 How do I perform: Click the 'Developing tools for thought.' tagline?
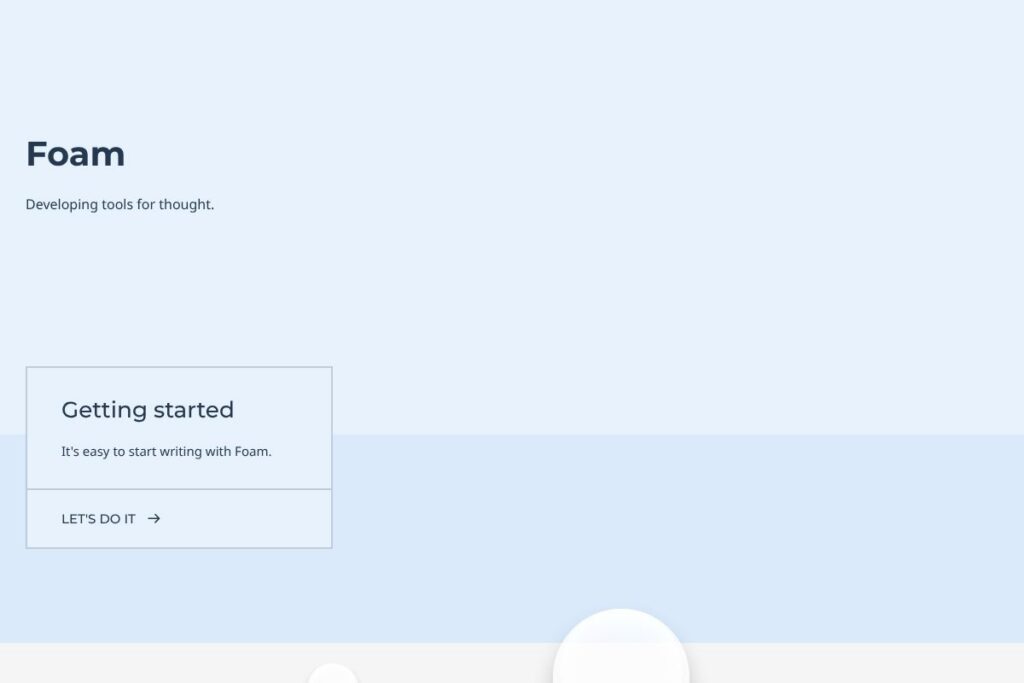tap(120, 204)
